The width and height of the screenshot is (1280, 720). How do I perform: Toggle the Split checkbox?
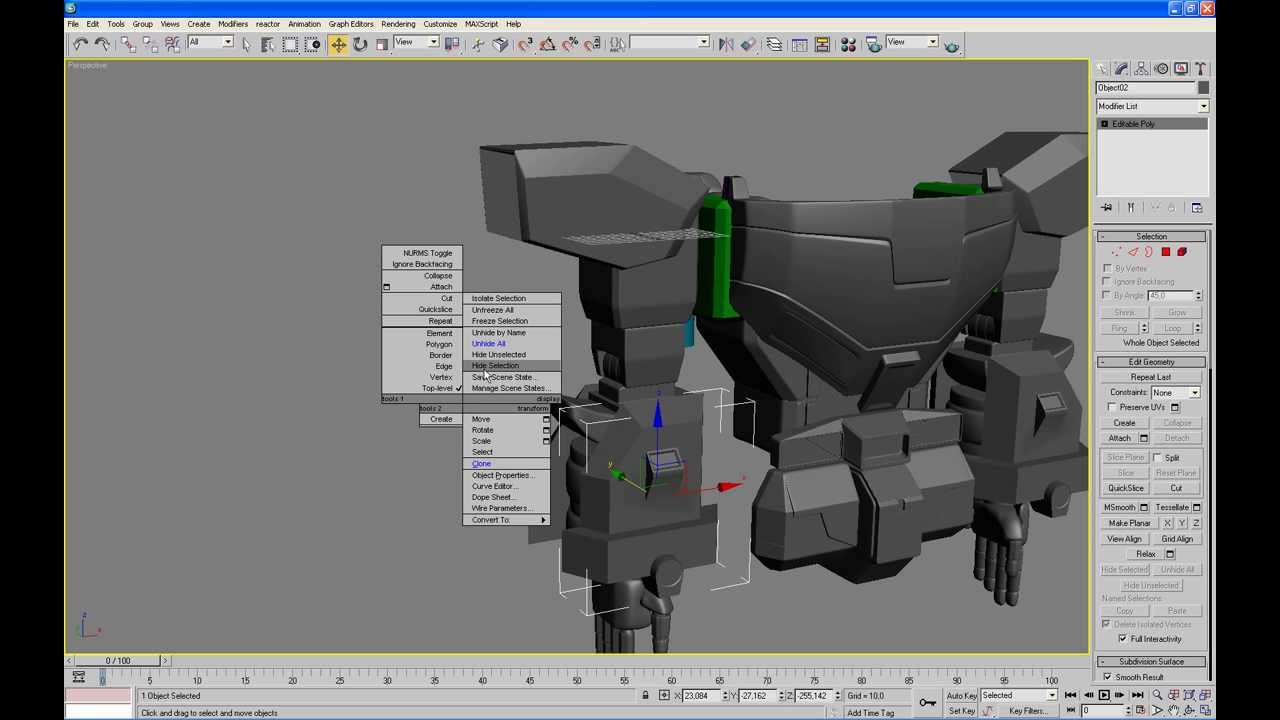[x=1158, y=458]
